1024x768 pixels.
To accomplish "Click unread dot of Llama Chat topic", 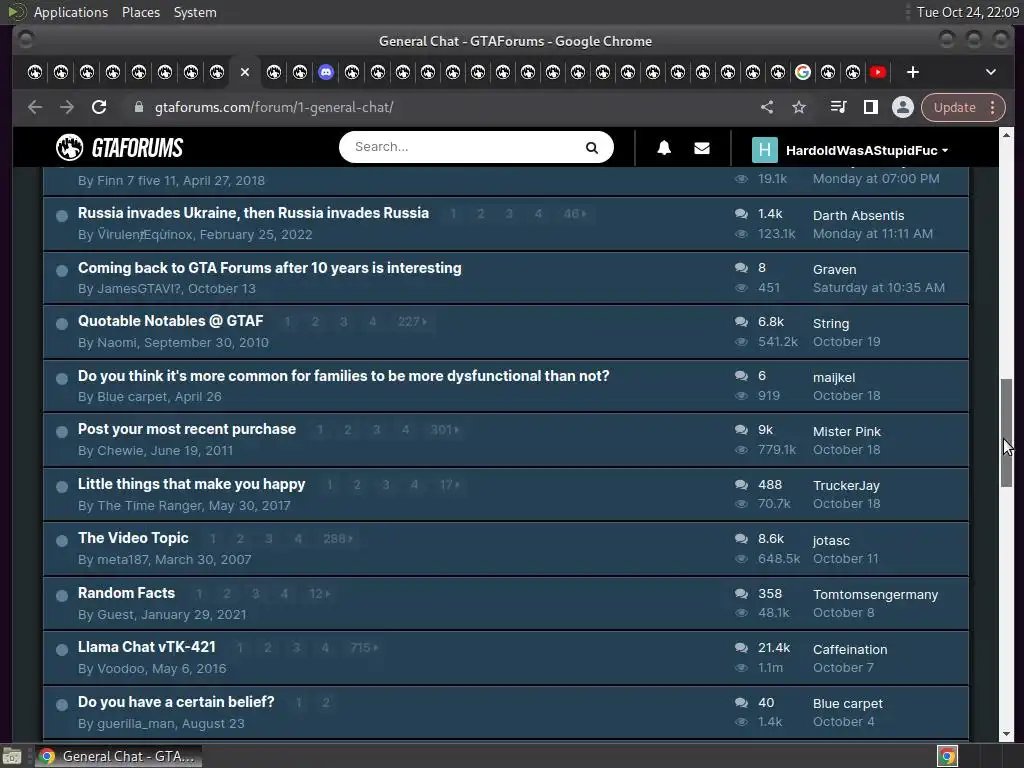I will 62,650.
